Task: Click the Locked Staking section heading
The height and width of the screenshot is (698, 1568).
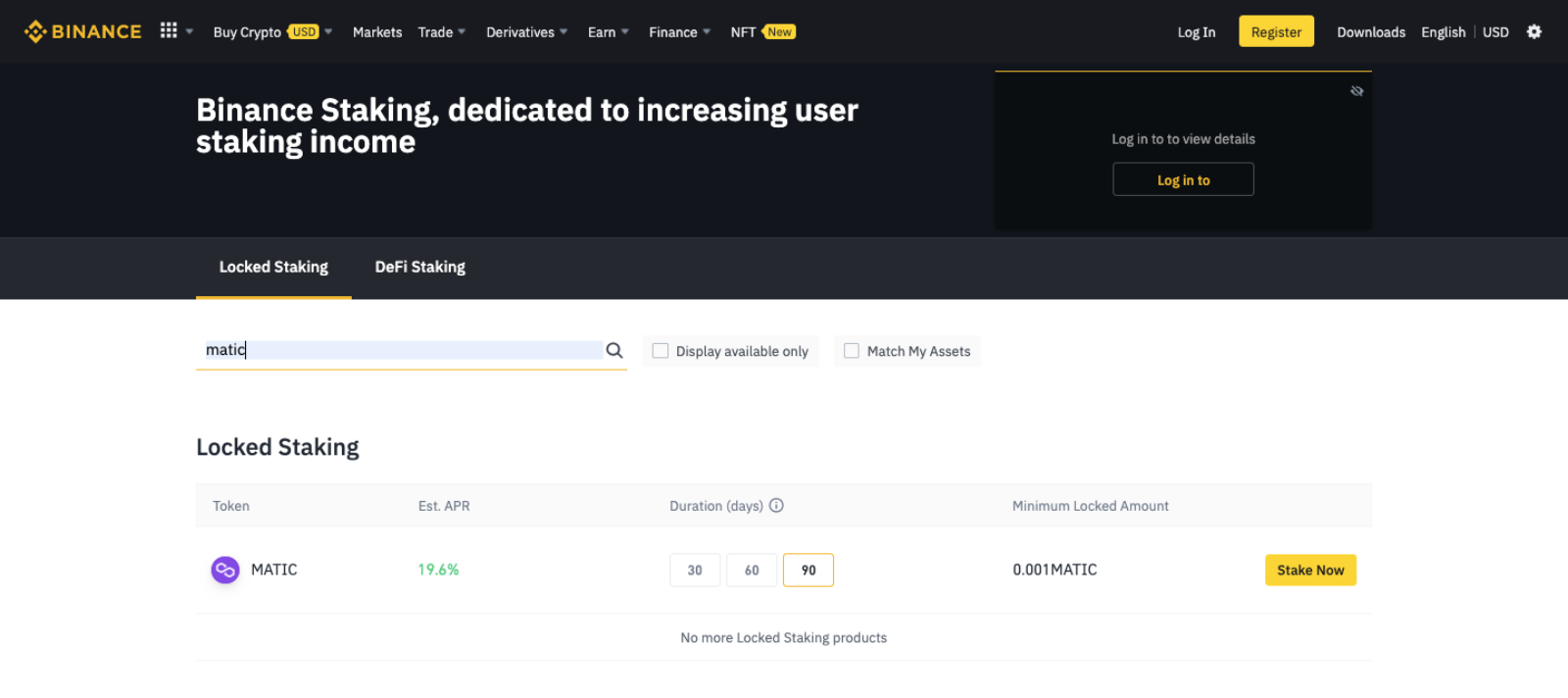Action: (x=277, y=447)
